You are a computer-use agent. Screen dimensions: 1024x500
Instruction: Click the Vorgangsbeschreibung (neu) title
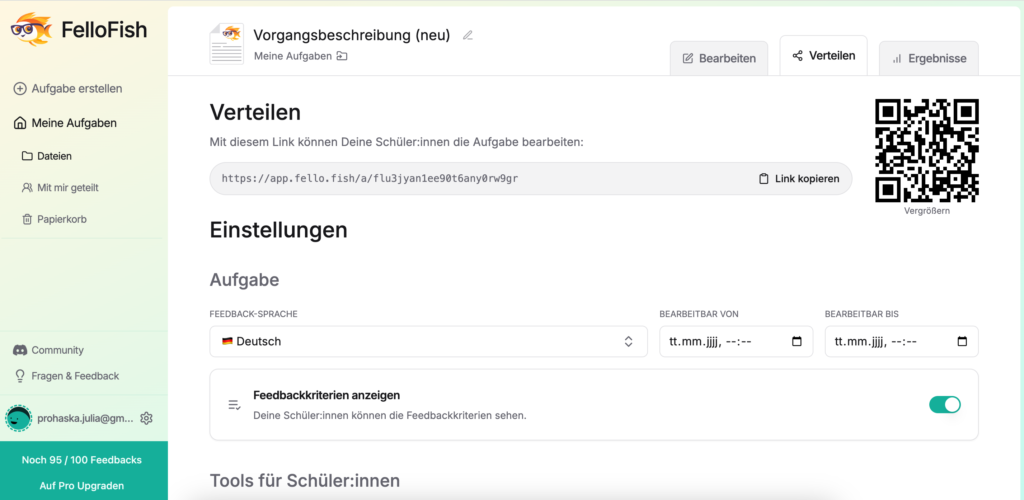click(351, 35)
